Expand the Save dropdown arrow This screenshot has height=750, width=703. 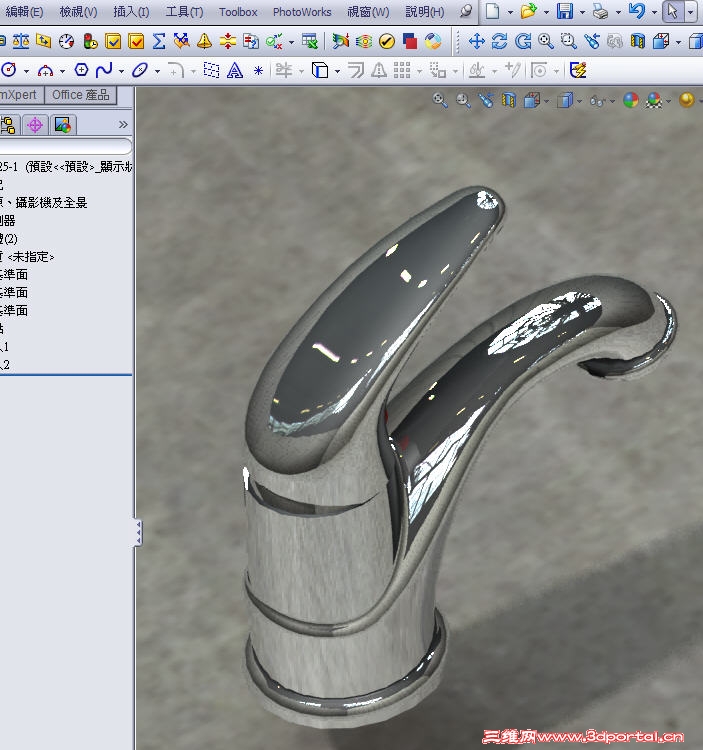tap(582, 11)
